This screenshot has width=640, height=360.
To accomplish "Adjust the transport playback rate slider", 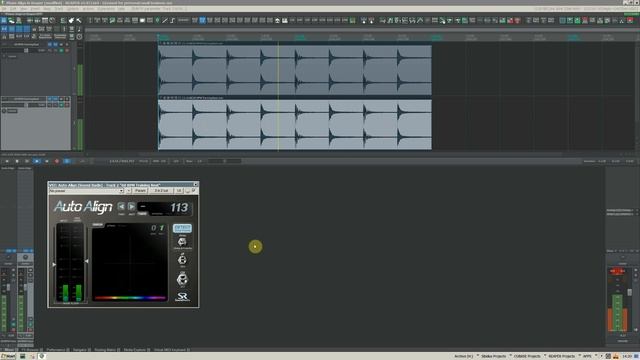I will coord(224,161).
